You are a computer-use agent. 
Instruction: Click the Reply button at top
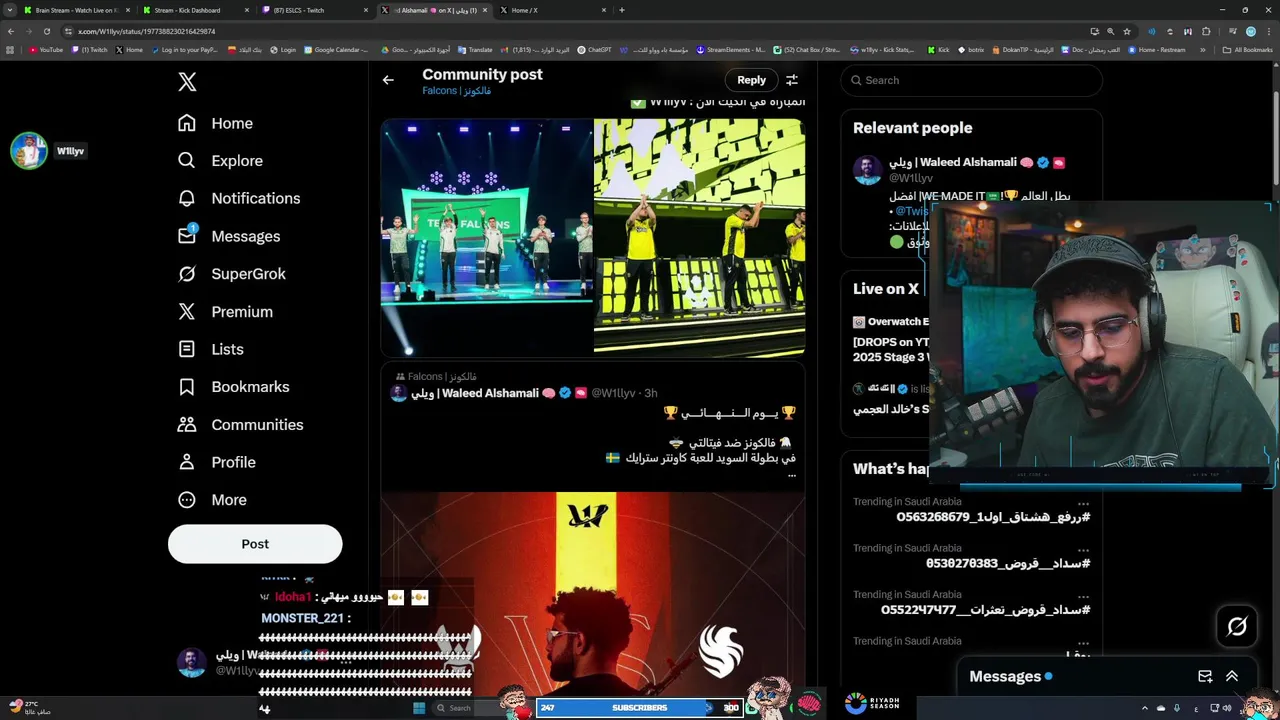(751, 80)
